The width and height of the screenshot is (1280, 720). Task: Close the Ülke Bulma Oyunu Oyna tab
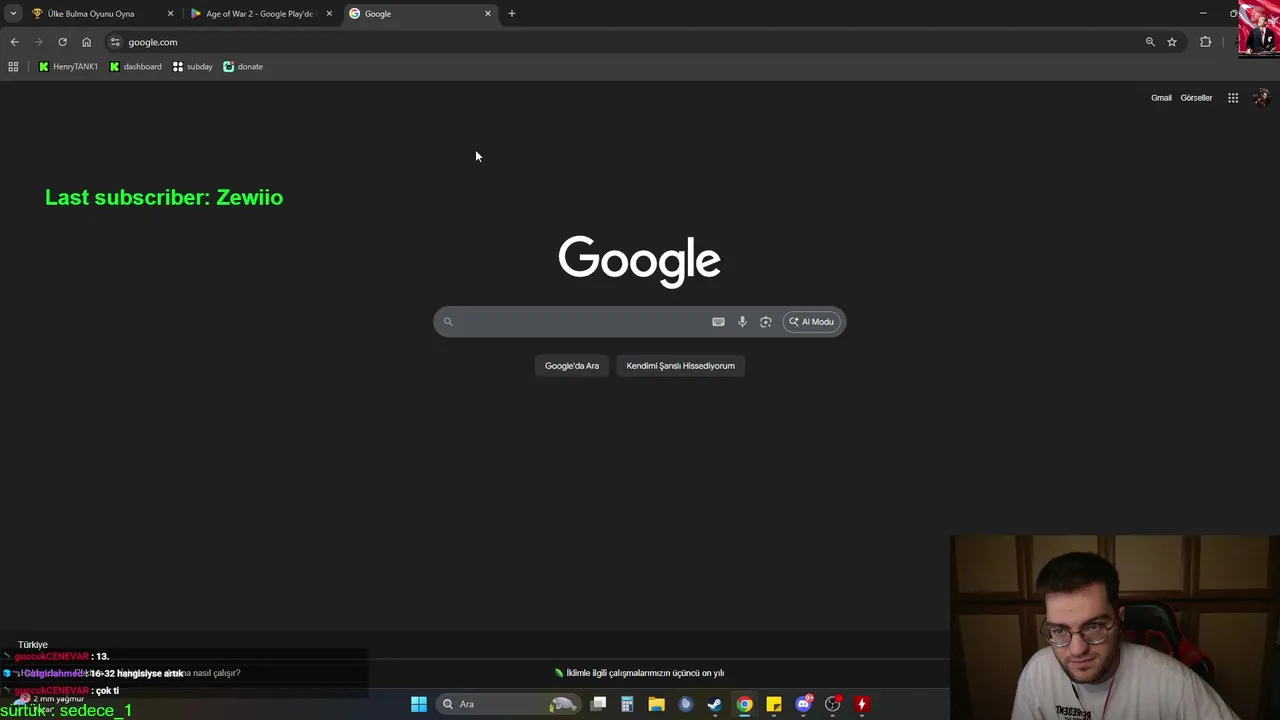(170, 14)
